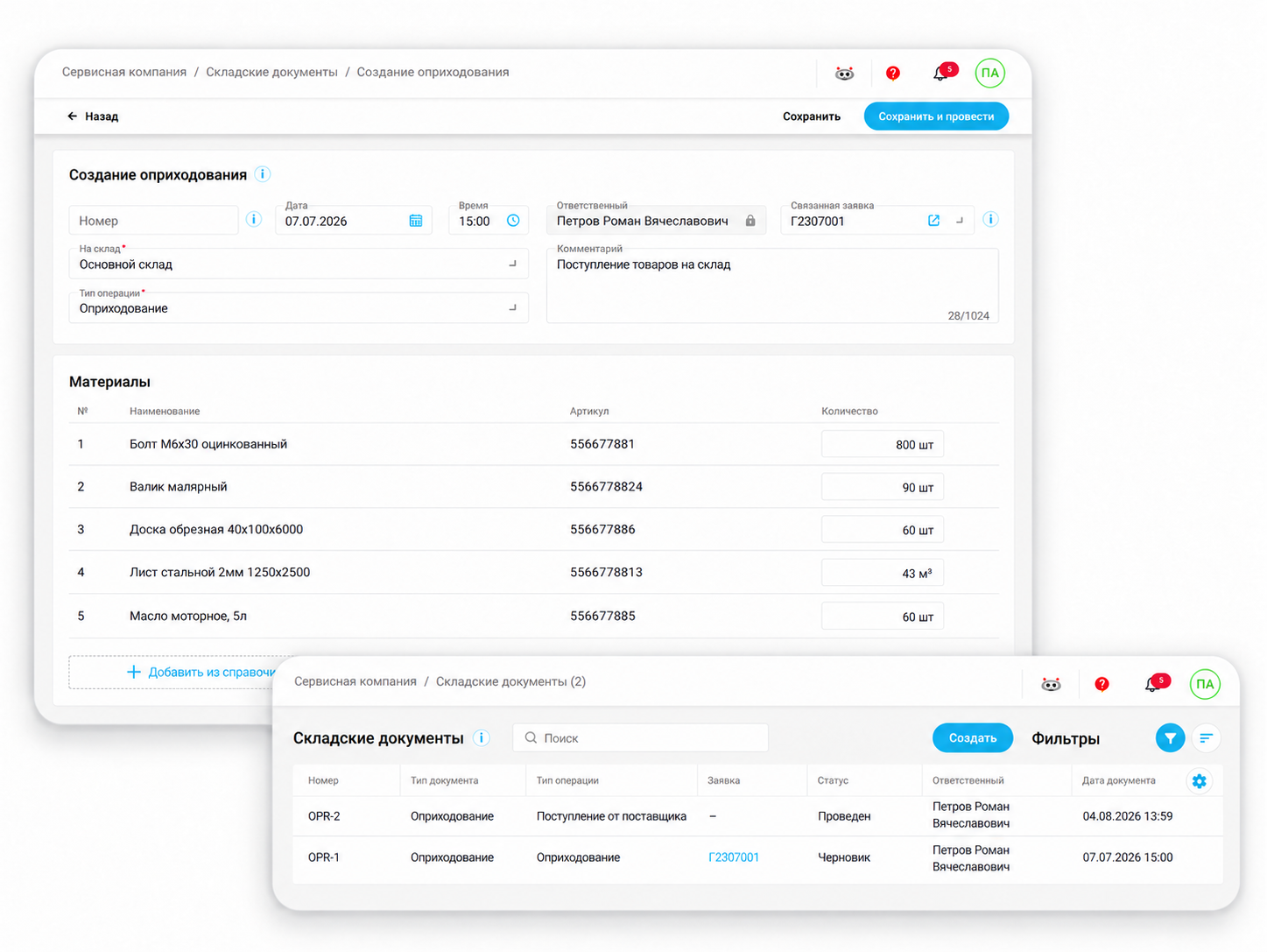The width and height of the screenshot is (1267, 952).
Task: Click Сохранить и провести button
Action: click(x=936, y=116)
